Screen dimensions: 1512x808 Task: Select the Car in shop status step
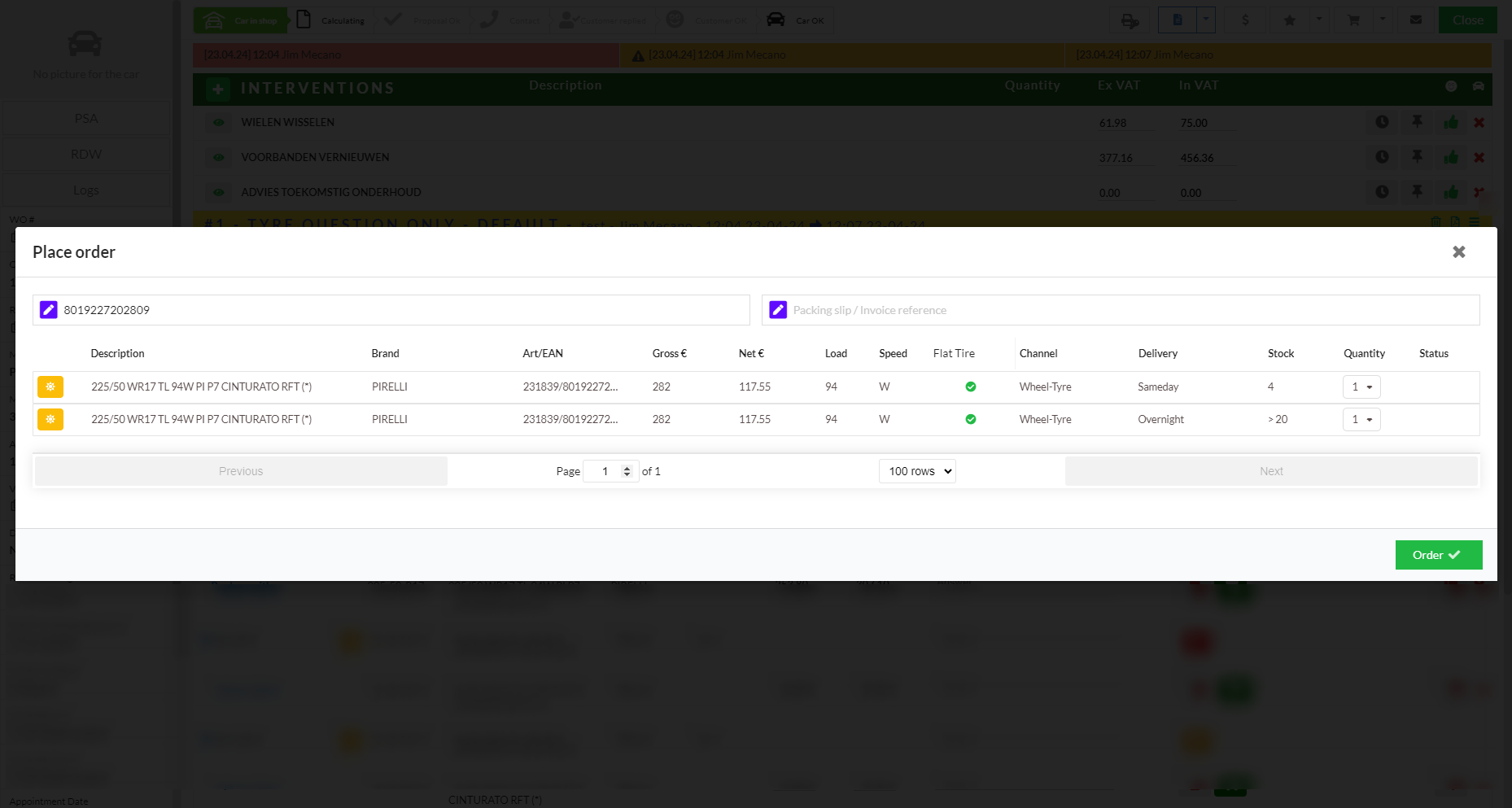point(241,20)
